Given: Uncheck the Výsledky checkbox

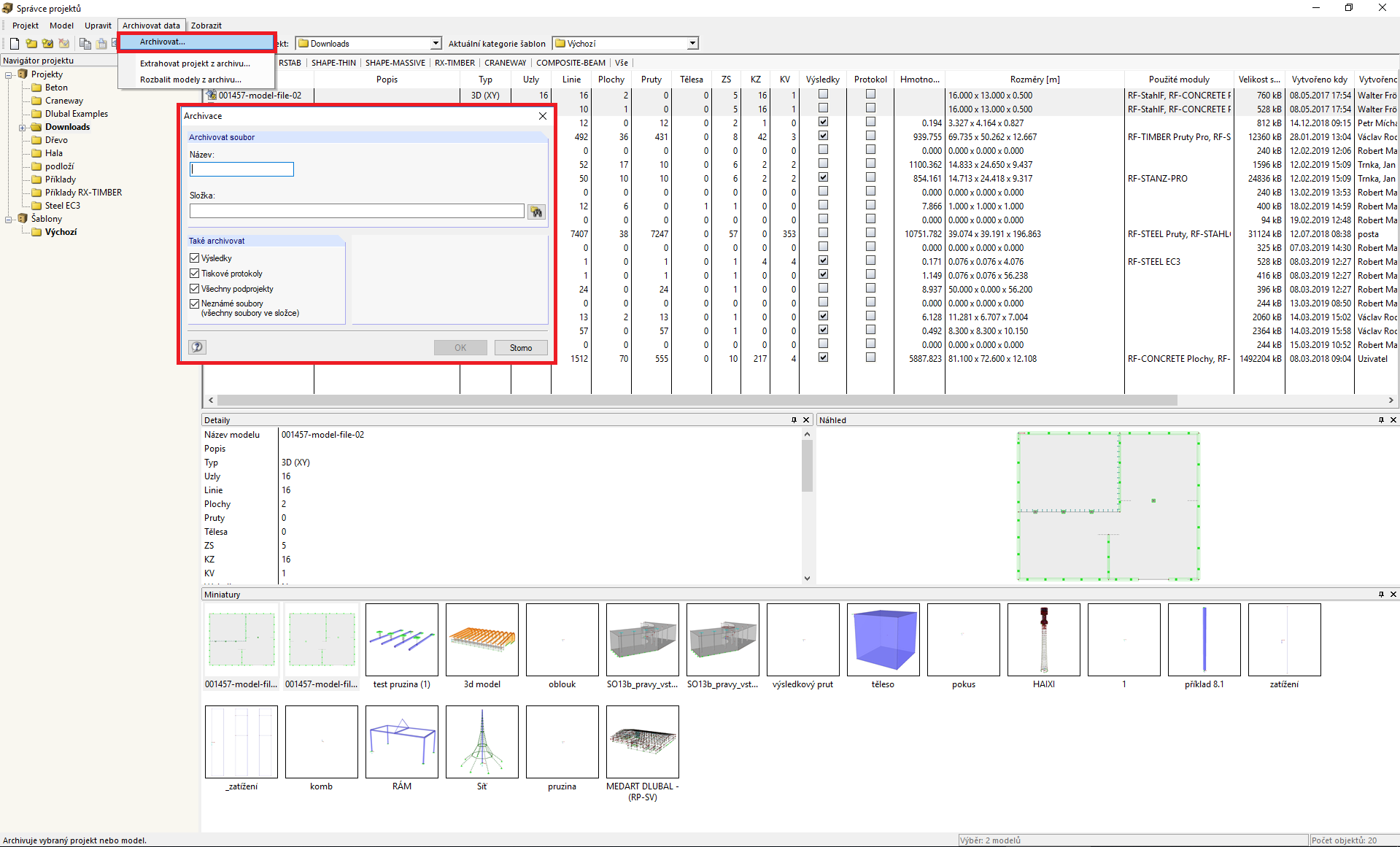Looking at the screenshot, I should click(x=194, y=258).
